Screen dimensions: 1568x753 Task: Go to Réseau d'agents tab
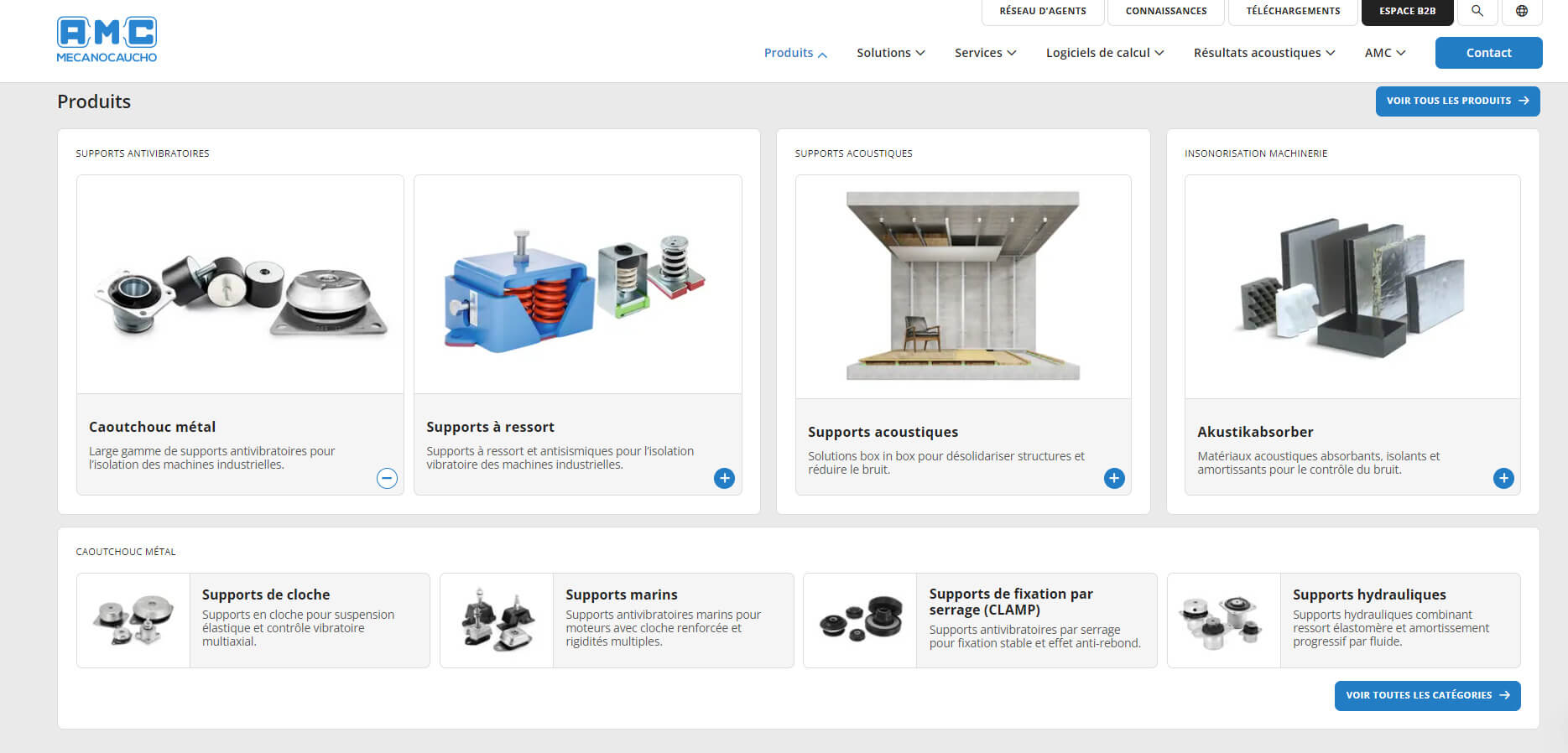(1043, 11)
